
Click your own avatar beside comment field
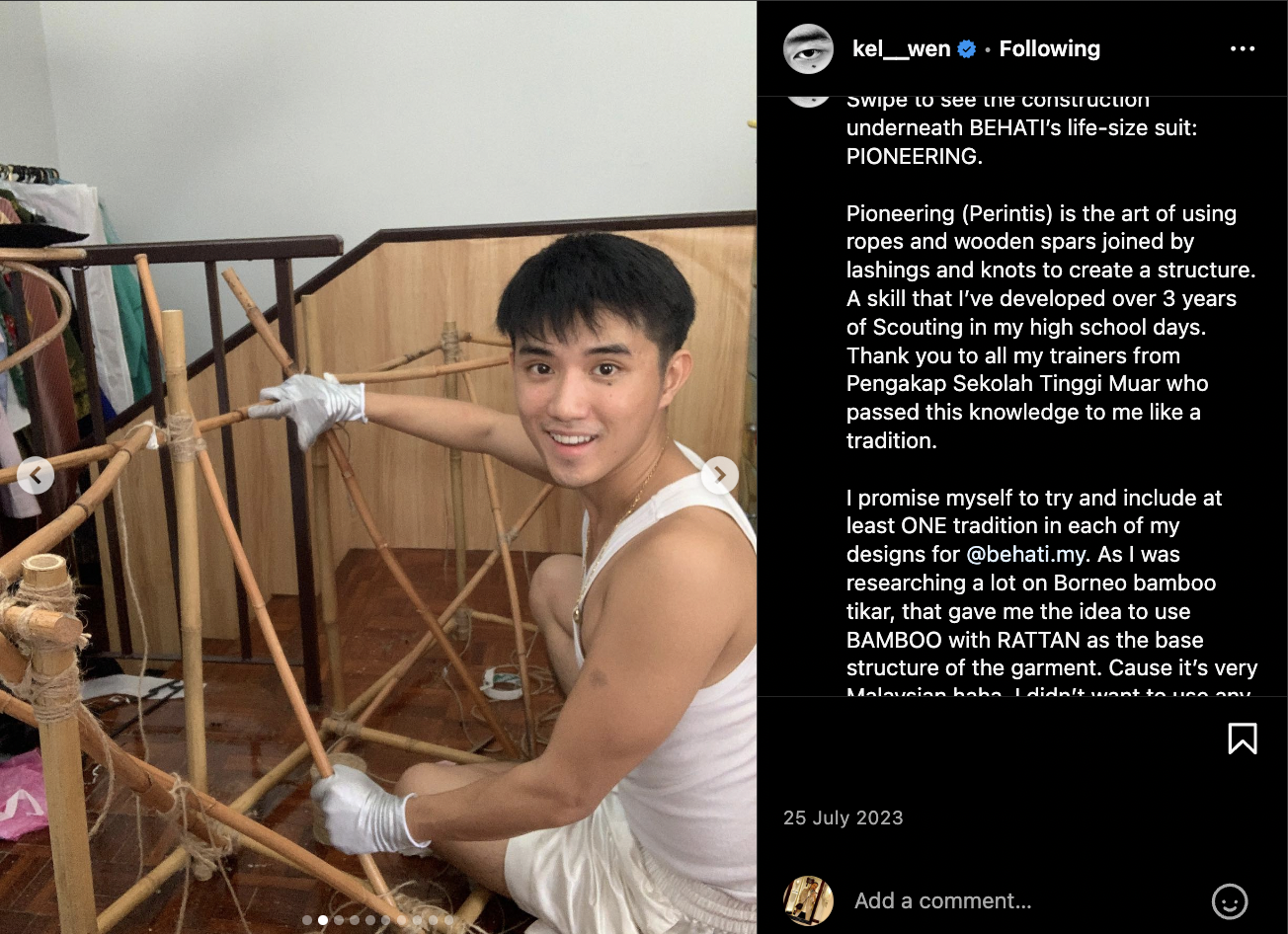click(808, 900)
